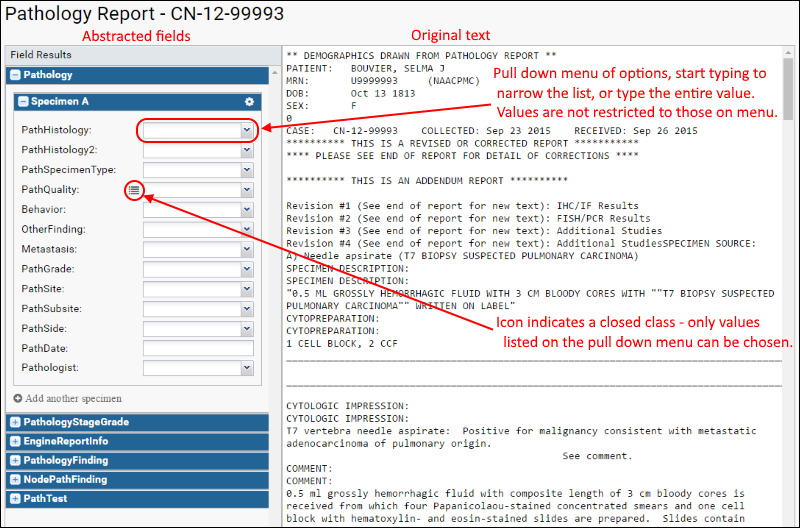Screen dimensions: 800x528
Task: Click into the Metastasis text box
Action: point(192,249)
